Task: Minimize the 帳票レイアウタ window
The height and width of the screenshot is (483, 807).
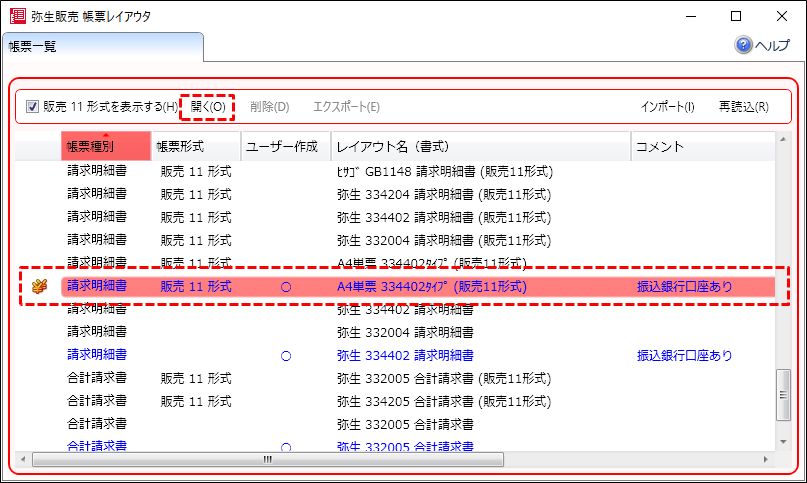Action: pyautogui.click(x=691, y=16)
